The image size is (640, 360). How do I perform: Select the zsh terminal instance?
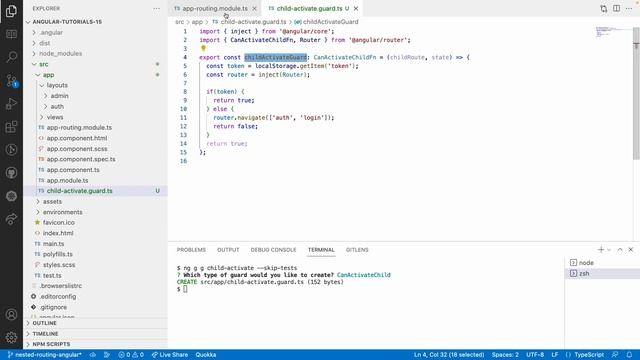(x=602, y=273)
